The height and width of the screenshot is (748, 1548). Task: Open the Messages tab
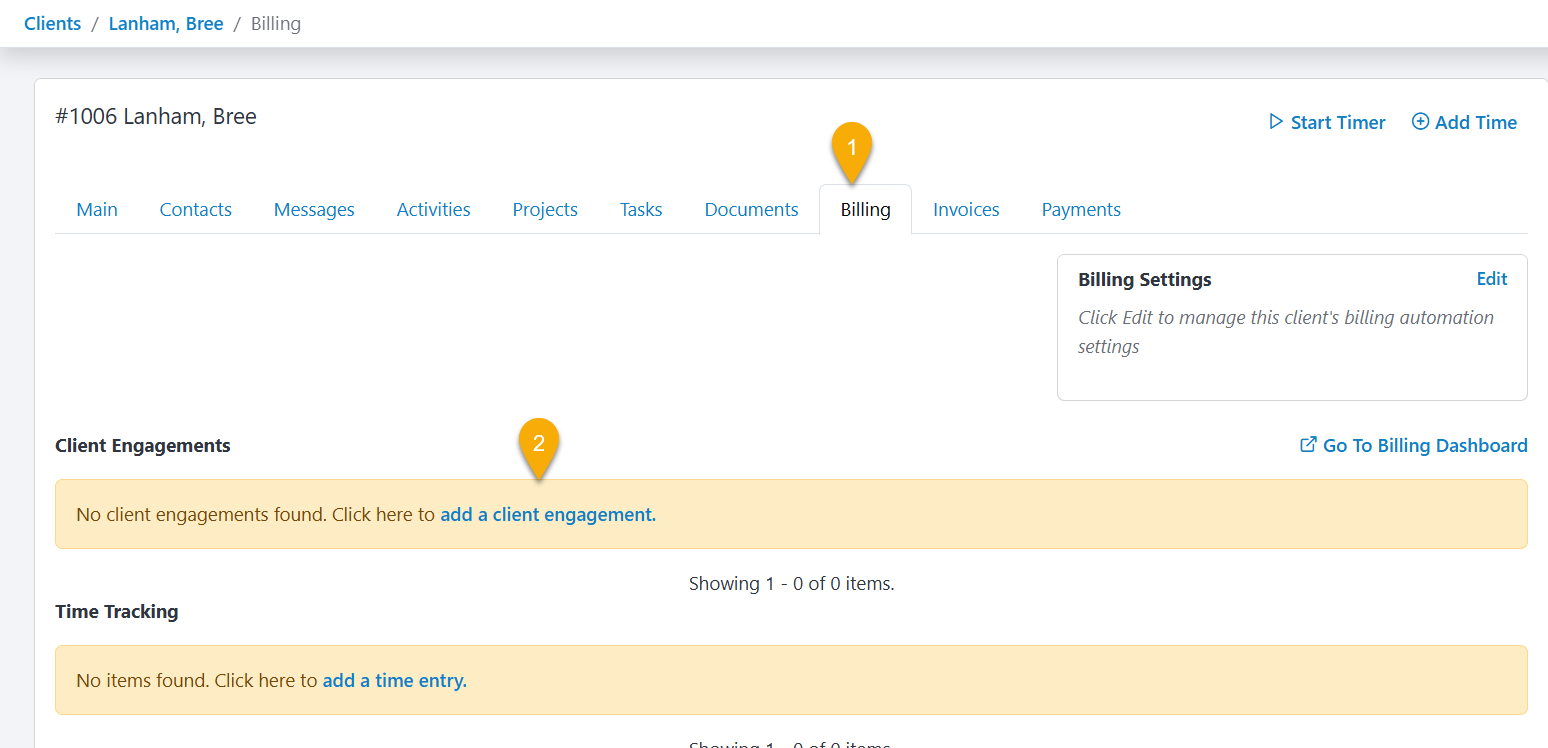click(x=314, y=210)
